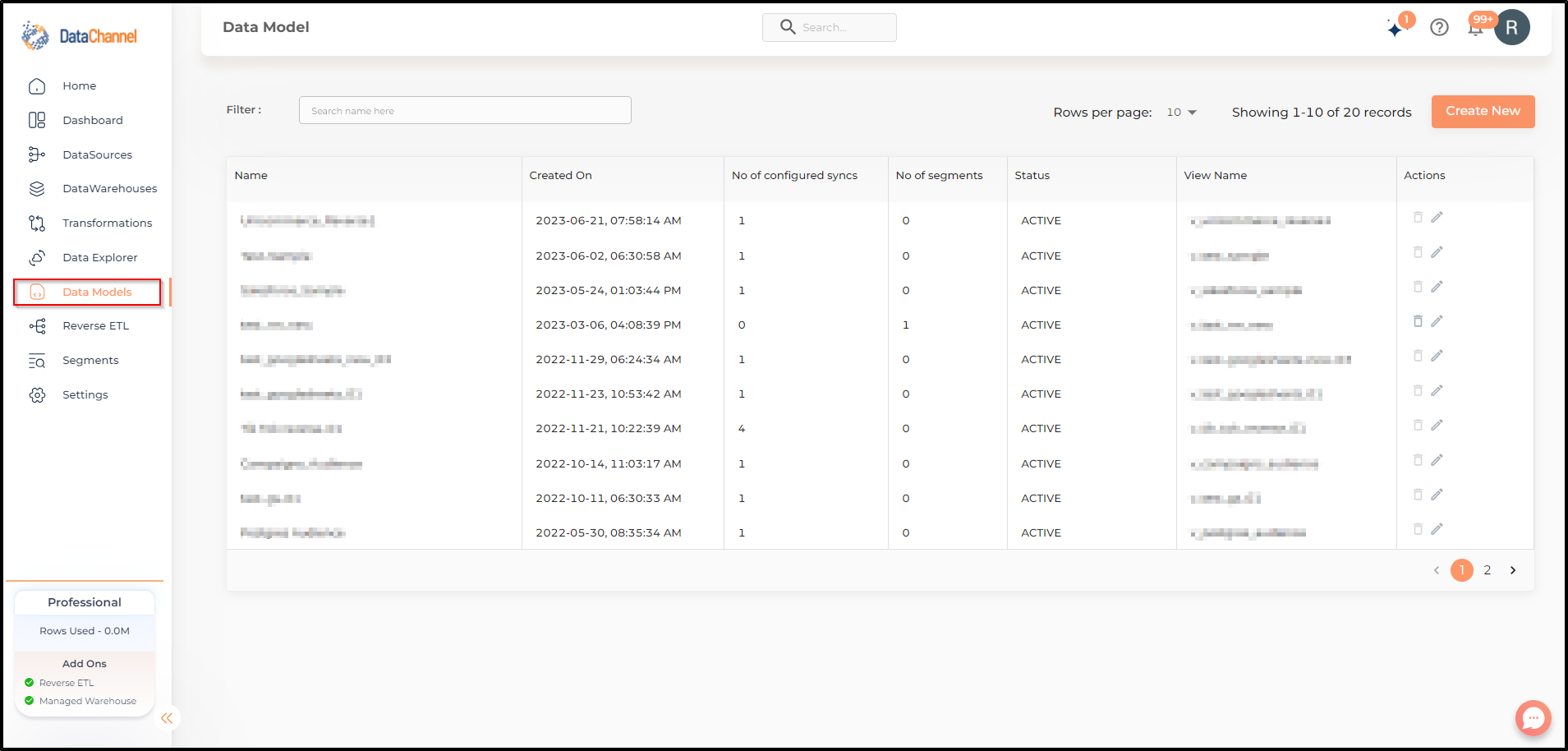Screen dimensions: 1568x751
Task: Select Segments menu item
Action: (90, 361)
